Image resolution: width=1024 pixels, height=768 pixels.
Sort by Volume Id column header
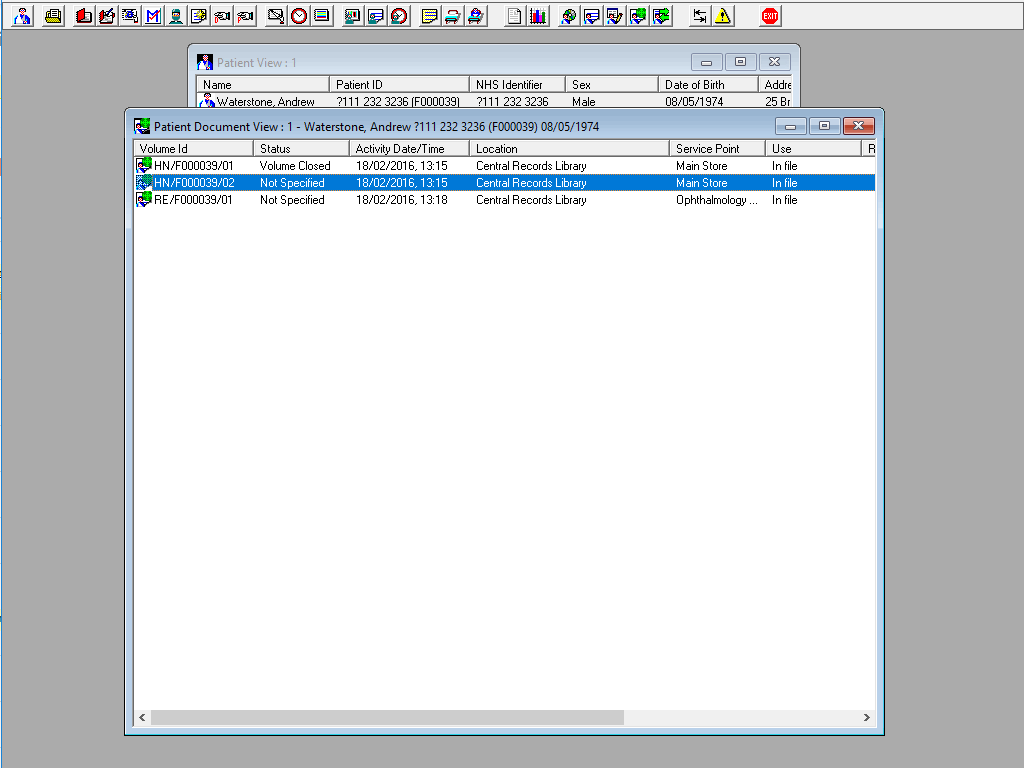click(193, 149)
